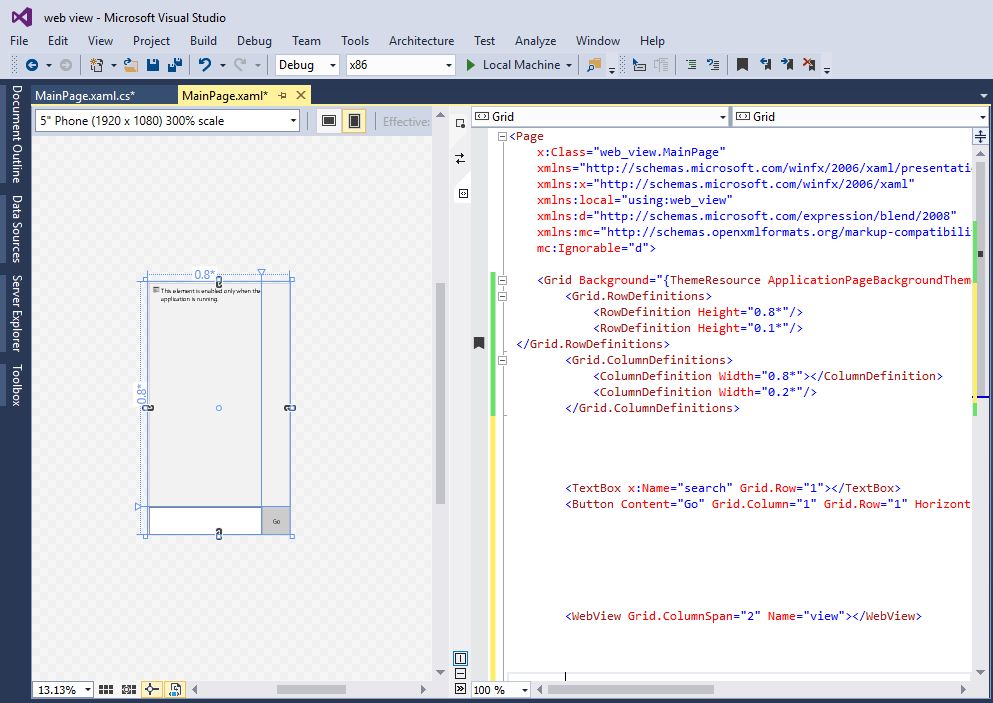
Task: Switch designer to portrait orientation
Action: click(353, 121)
